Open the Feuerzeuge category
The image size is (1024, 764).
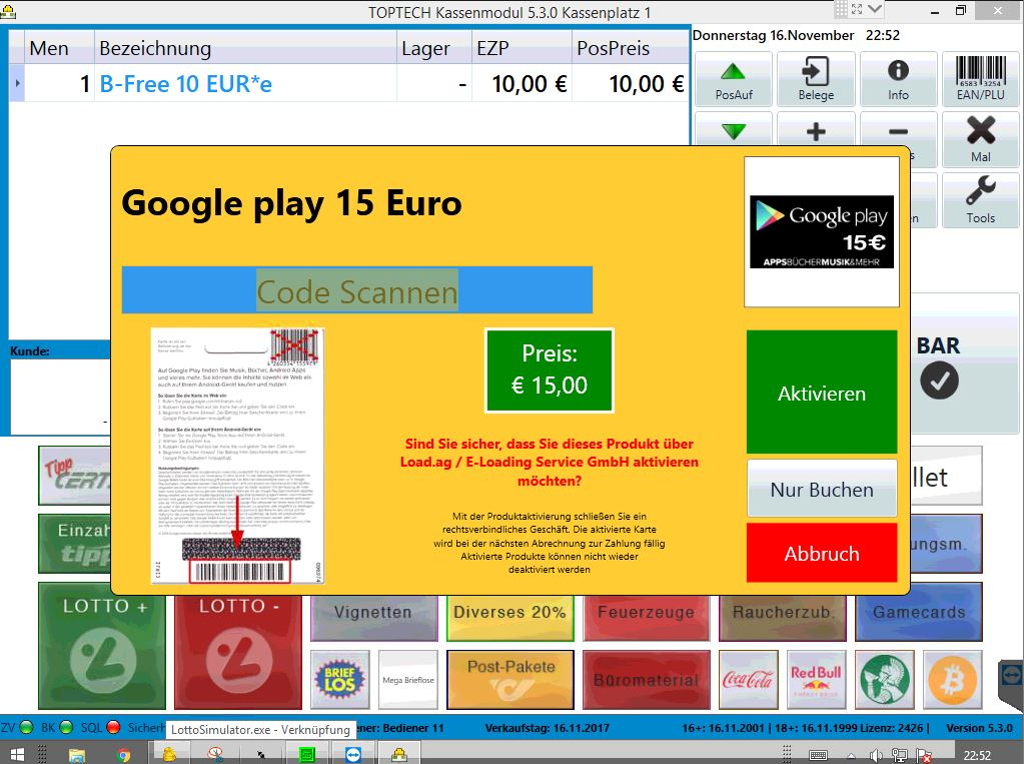pos(646,618)
